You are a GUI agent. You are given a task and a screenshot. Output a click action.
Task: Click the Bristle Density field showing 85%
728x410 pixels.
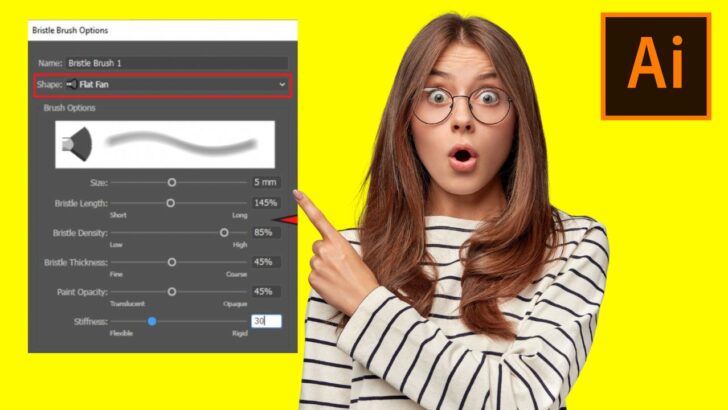pos(266,233)
